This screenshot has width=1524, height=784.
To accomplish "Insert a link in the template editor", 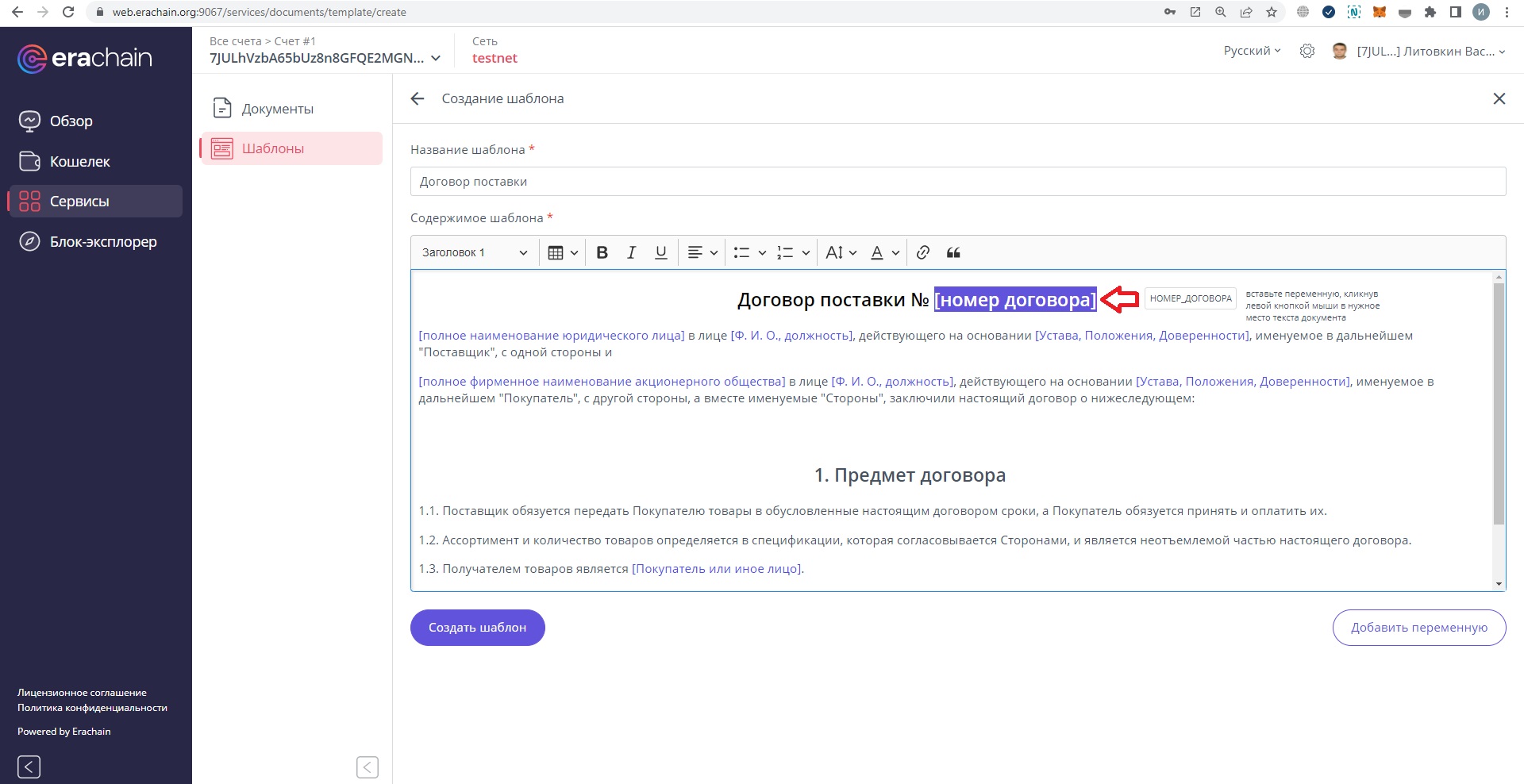I will (x=922, y=252).
